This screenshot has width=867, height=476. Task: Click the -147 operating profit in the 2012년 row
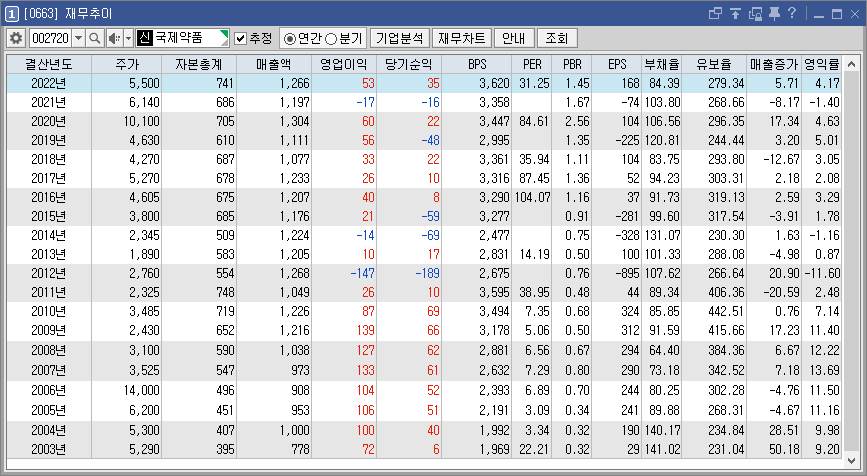click(x=363, y=273)
